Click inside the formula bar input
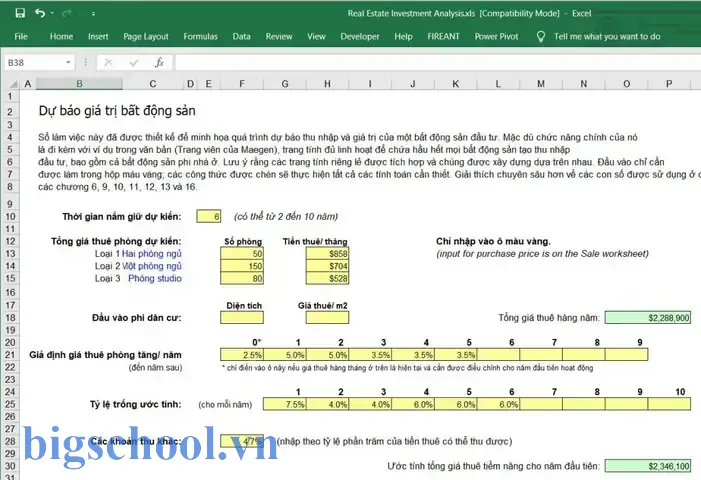Image resolution: width=701 pixels, height=480 pixels. (437, 63)
